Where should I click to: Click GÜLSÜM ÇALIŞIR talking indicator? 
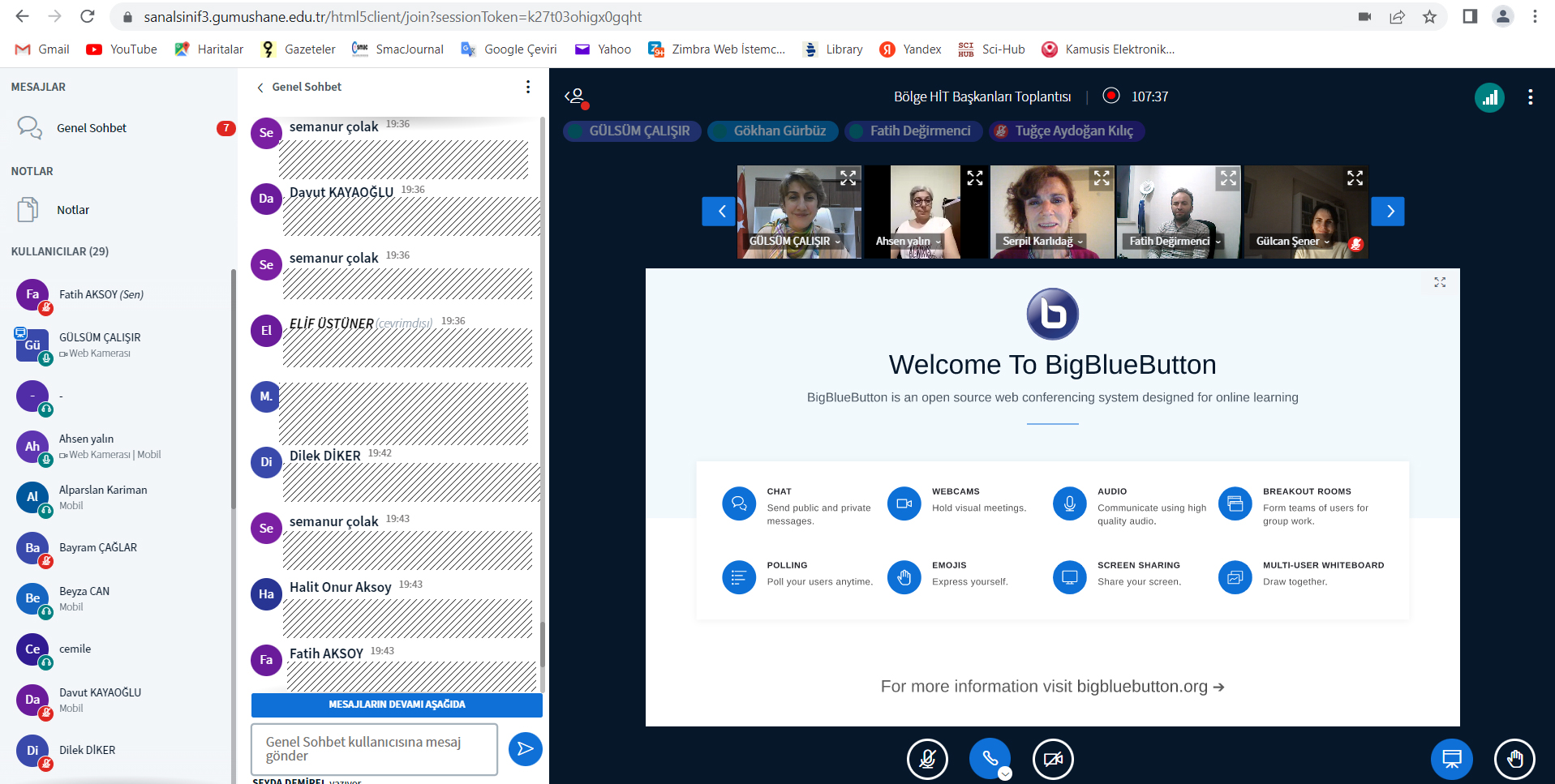tap(632, 131)
